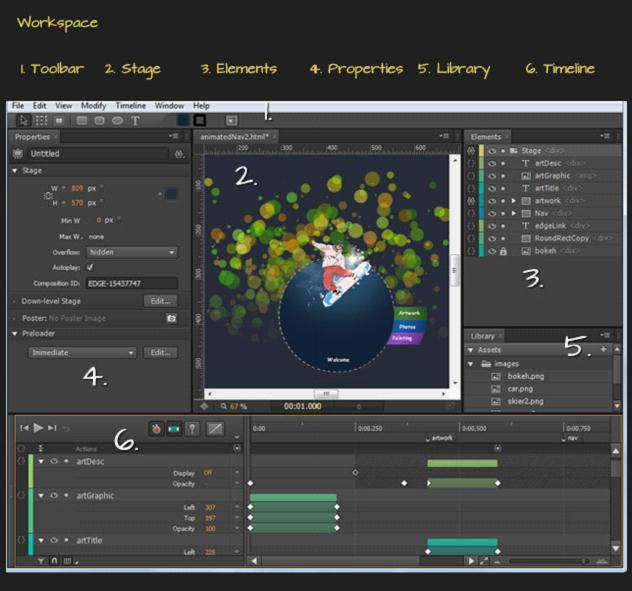Toggle artDesc visibility in the timeline
Viewport: 632px width, 591px height.
pos(54,461)
